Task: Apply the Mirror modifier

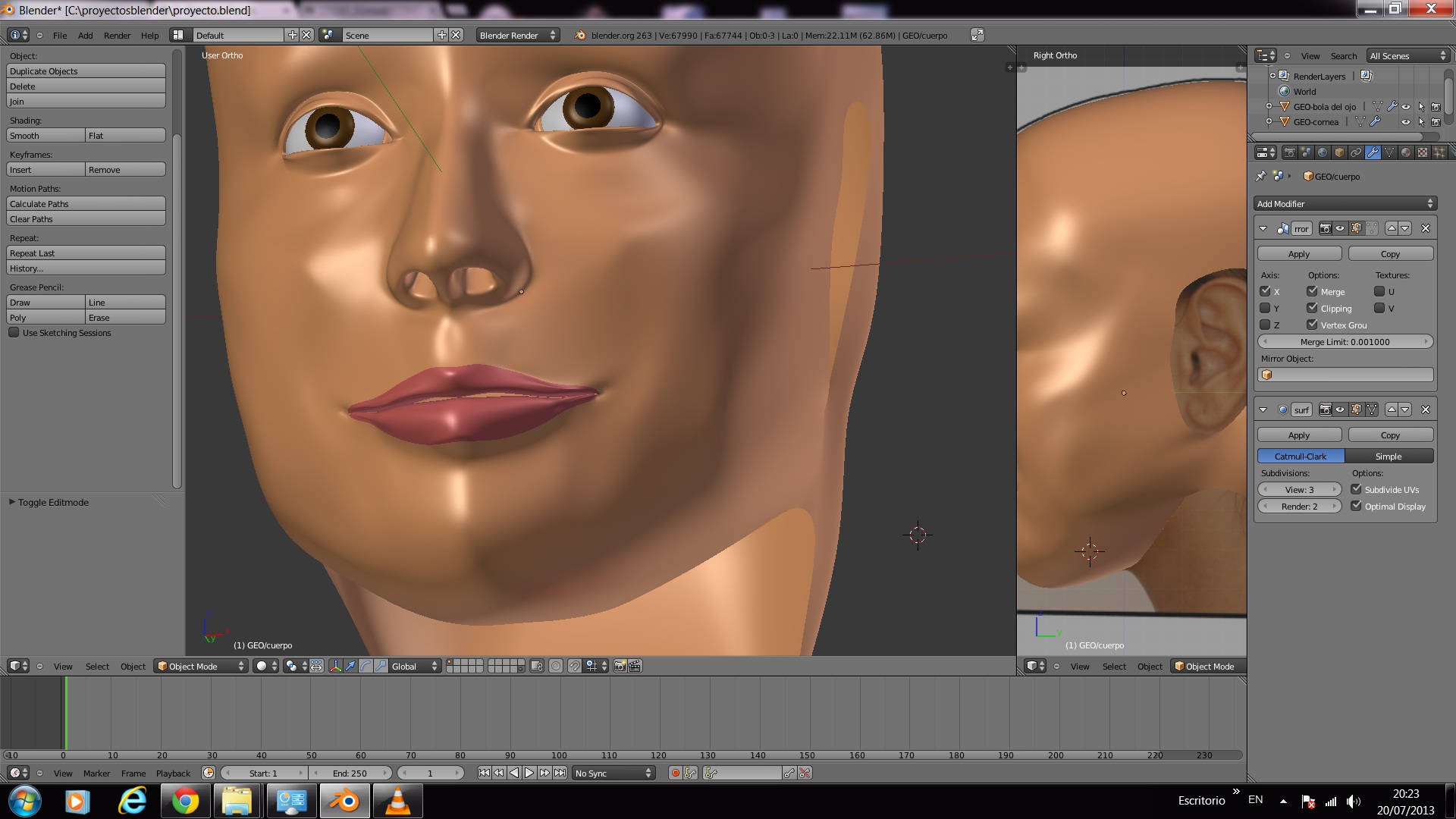Action: (x=1299, y=253)
